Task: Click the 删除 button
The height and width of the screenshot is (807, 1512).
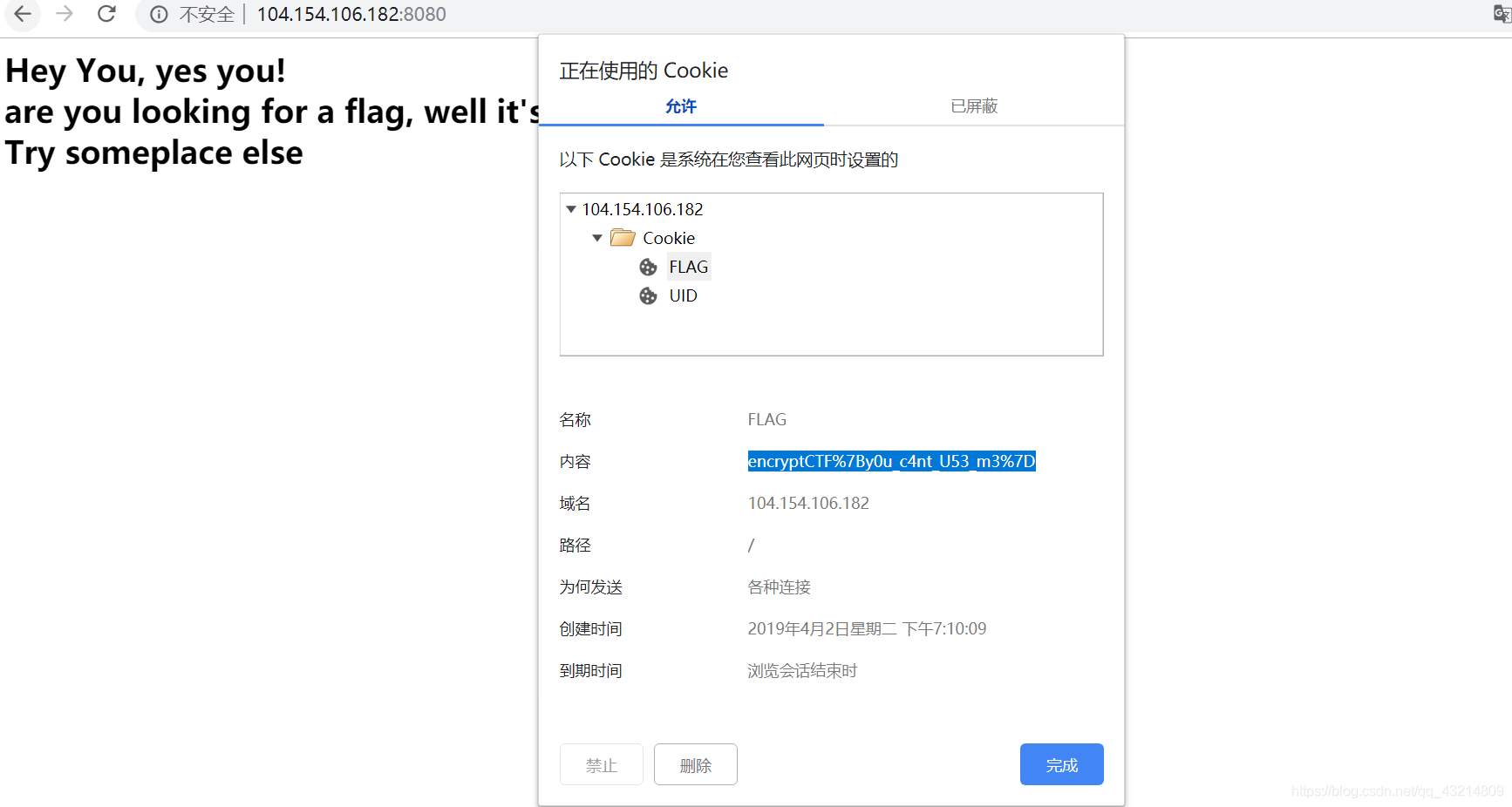Action: (x=696, y=764)
